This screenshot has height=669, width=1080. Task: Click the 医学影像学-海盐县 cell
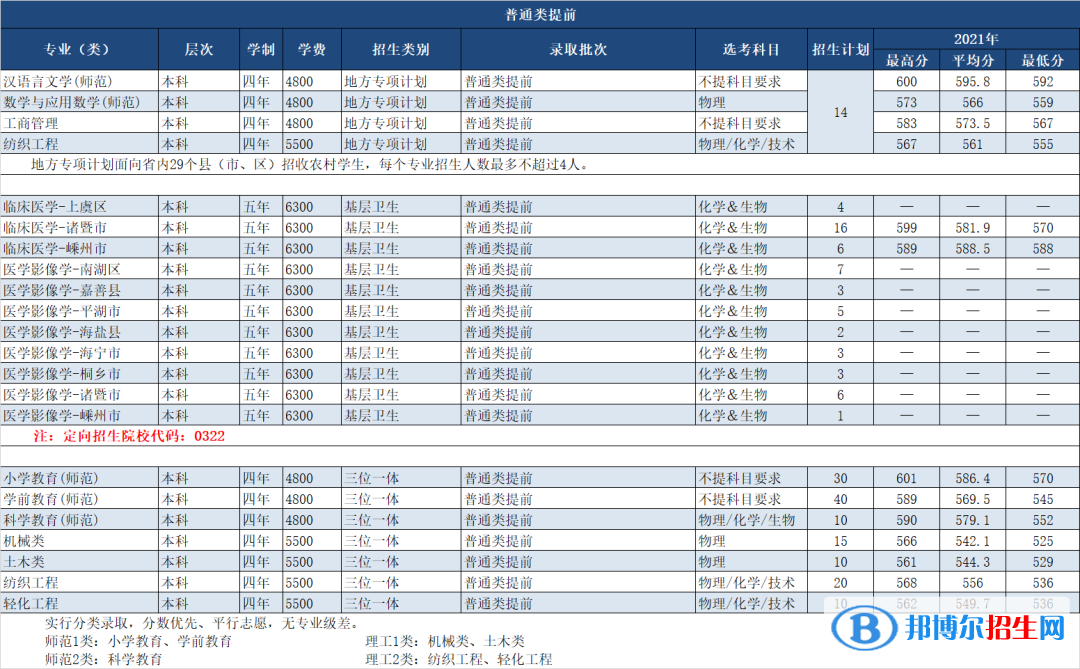pos(80,332)
